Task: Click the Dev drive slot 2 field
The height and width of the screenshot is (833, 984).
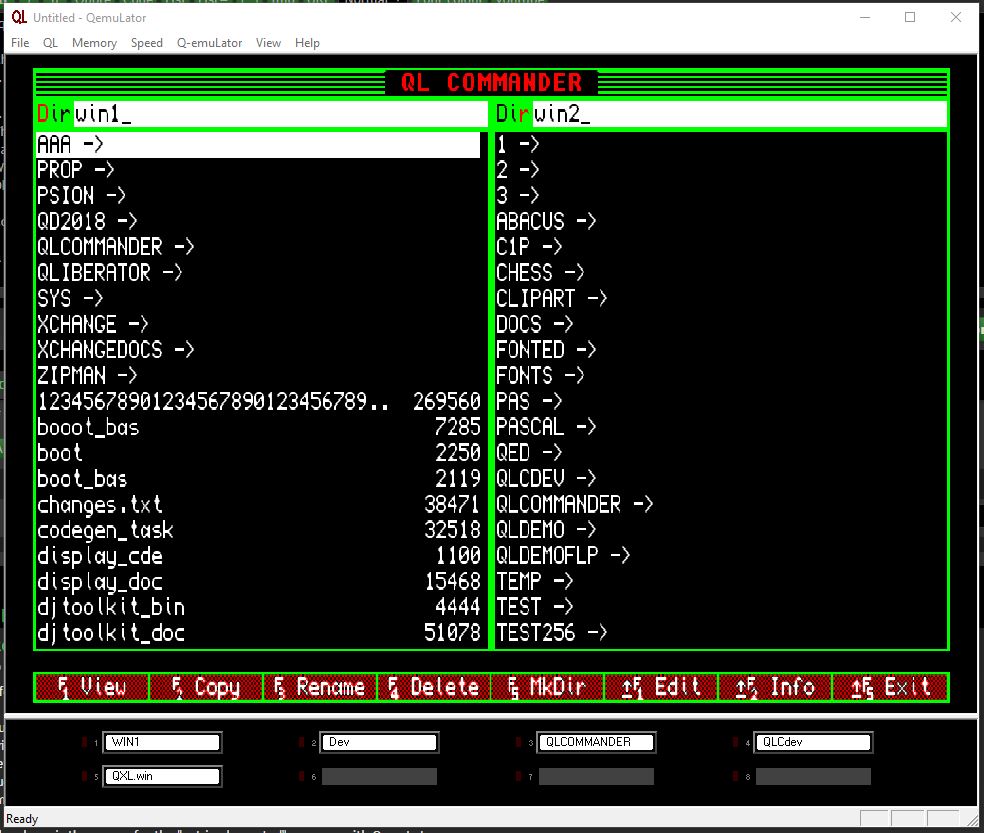Action: [x=379, y=742]
